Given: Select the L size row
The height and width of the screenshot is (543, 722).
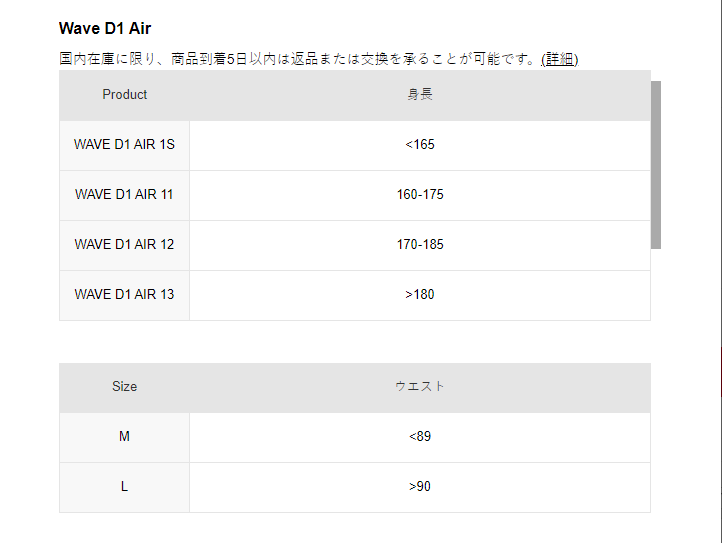Looking at the screenshot, I should pos(124,487).
